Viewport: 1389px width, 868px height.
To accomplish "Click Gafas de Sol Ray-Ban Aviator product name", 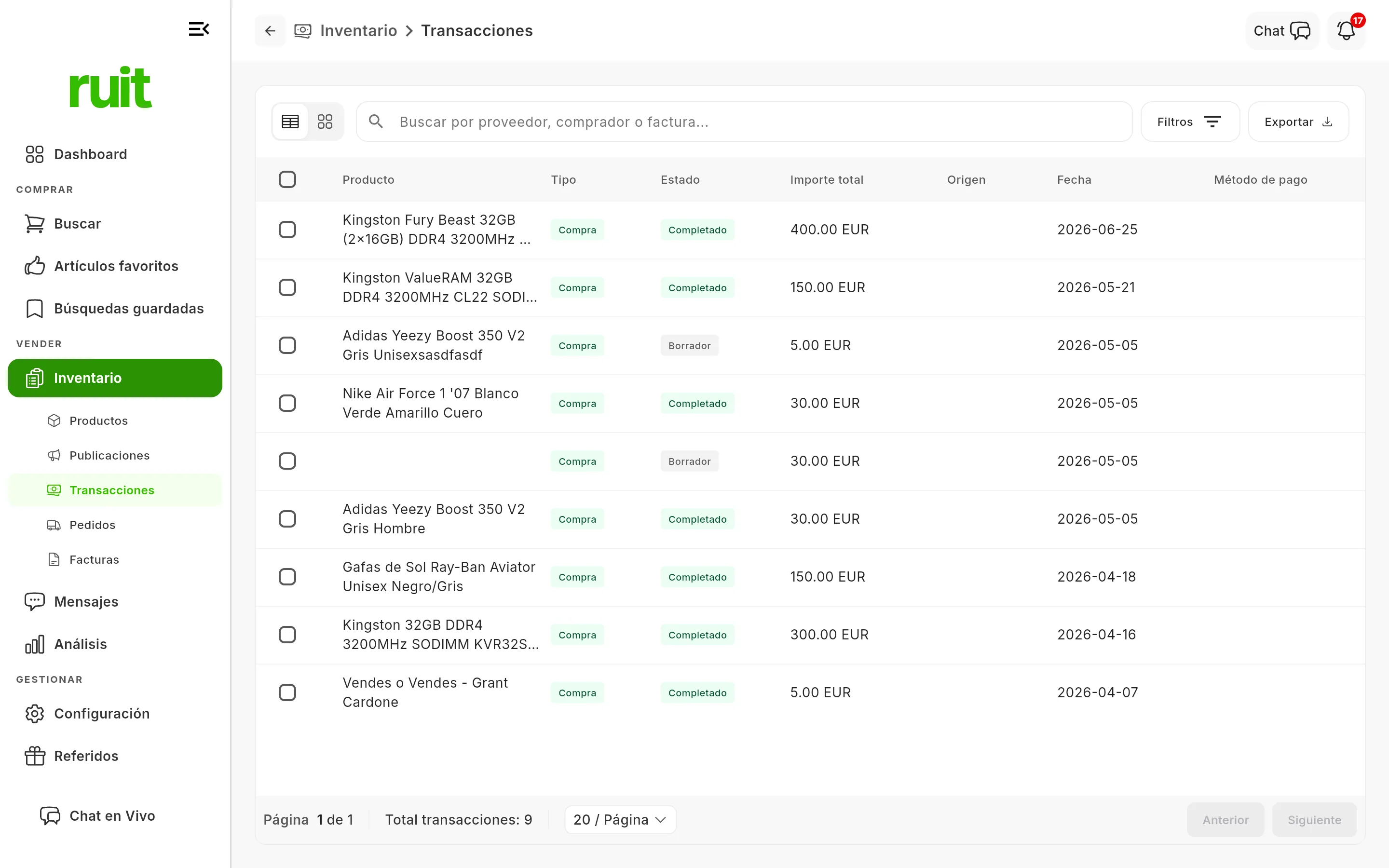I will point(439,577).
